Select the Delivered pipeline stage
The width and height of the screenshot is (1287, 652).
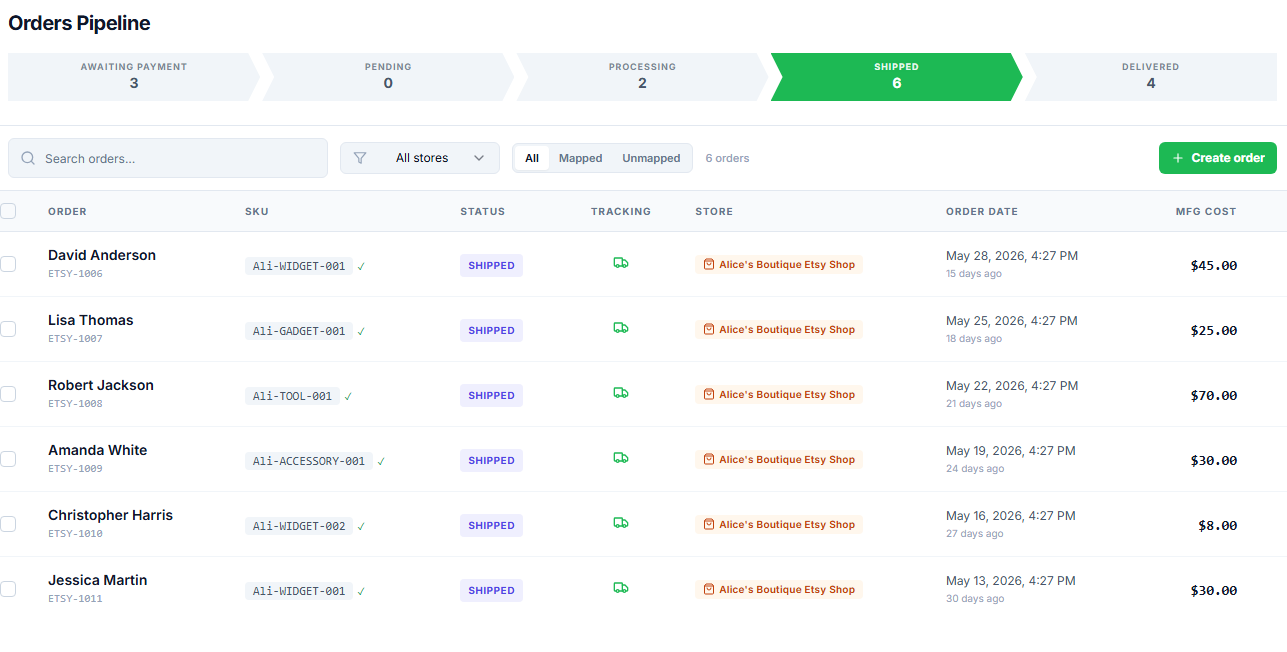(x=1150, y=77)
